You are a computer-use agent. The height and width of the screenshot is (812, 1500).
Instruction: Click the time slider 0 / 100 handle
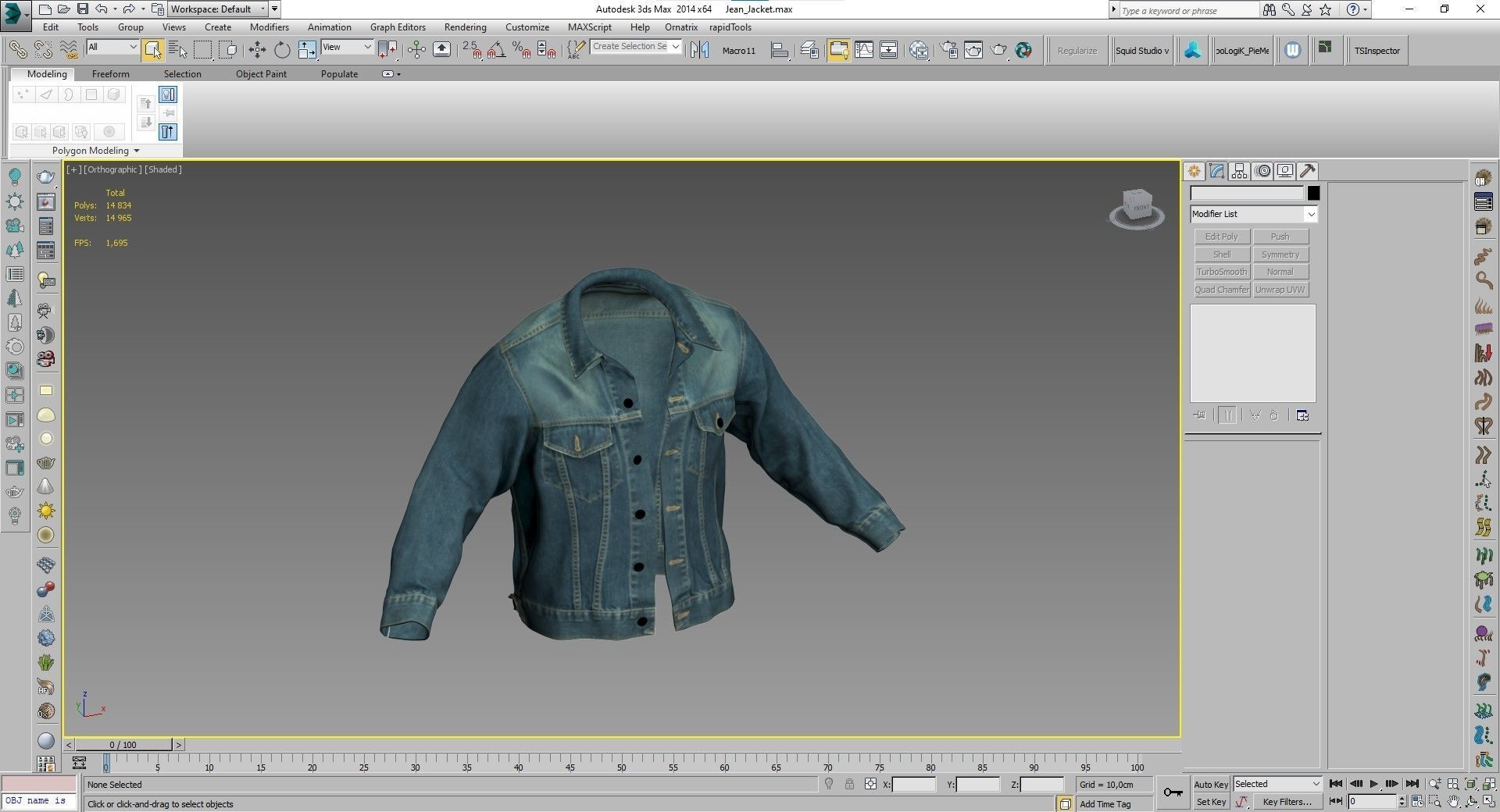[x=123, y=745]
